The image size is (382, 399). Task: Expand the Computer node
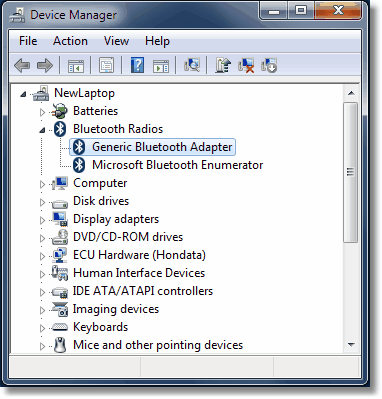(x=42, y=184)
